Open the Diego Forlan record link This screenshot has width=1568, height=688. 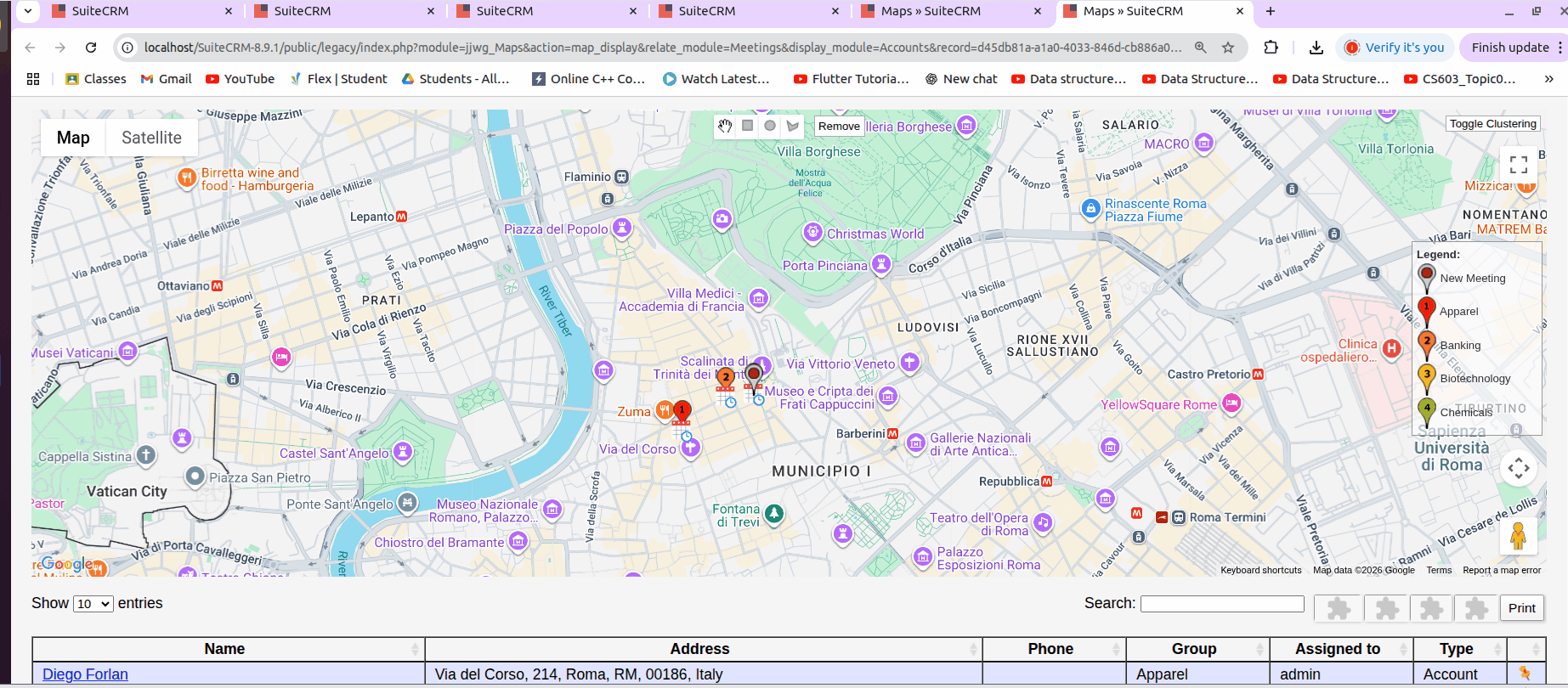(x=85, y=674)
